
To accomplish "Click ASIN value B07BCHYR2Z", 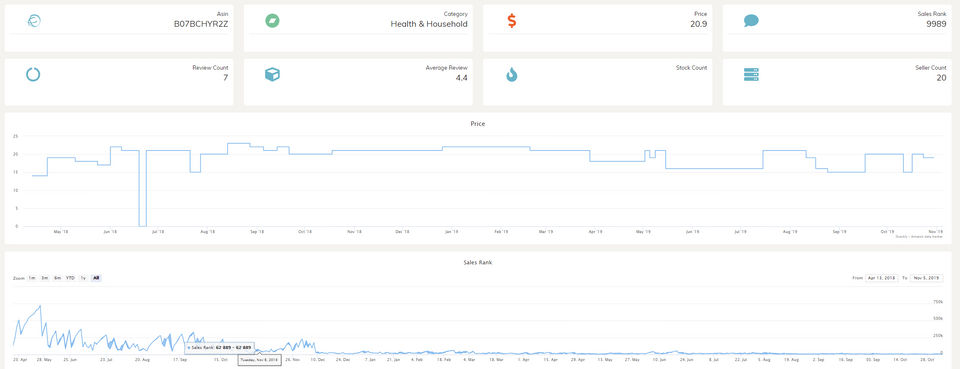I will tap(201, 24).
